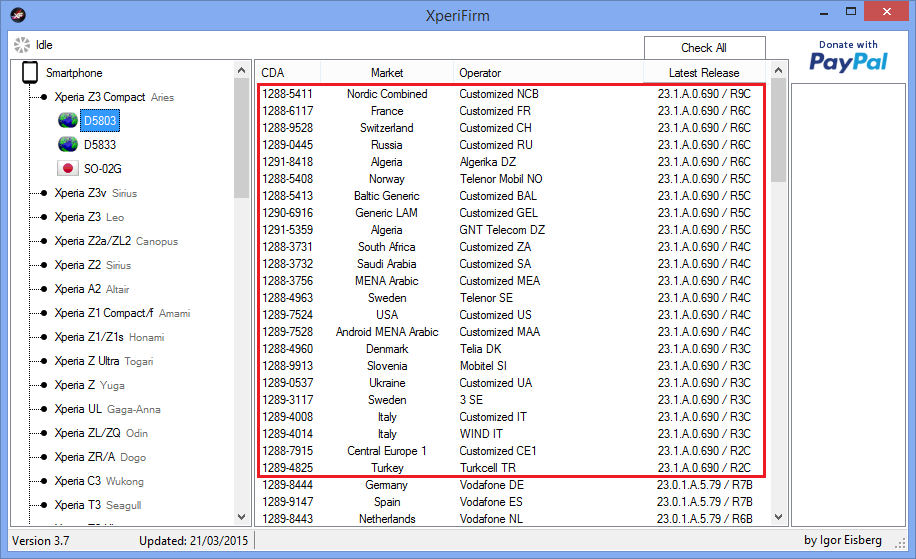The image size is (916, 559).
Task: Select the D5803 model in the tree
Action: (x=100, y=121)
